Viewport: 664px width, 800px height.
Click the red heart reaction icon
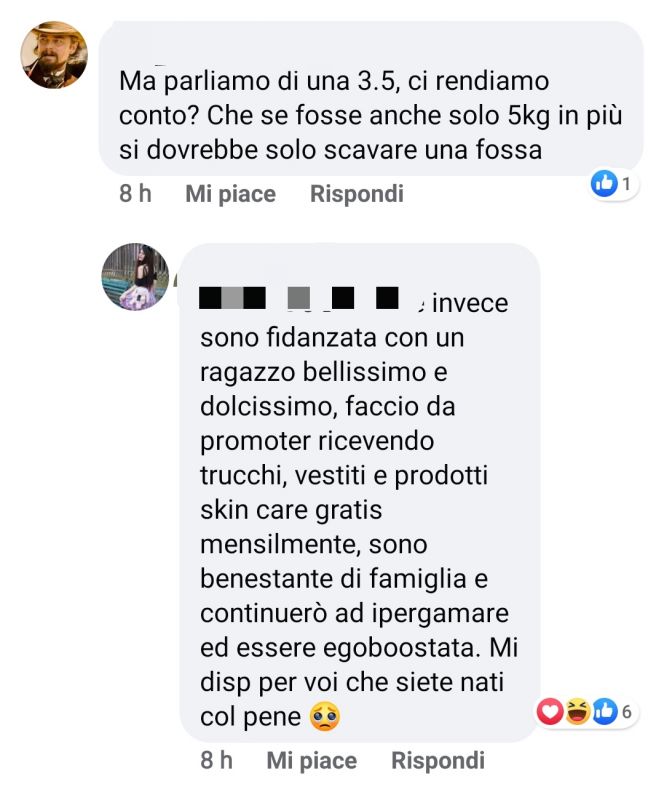549,711
